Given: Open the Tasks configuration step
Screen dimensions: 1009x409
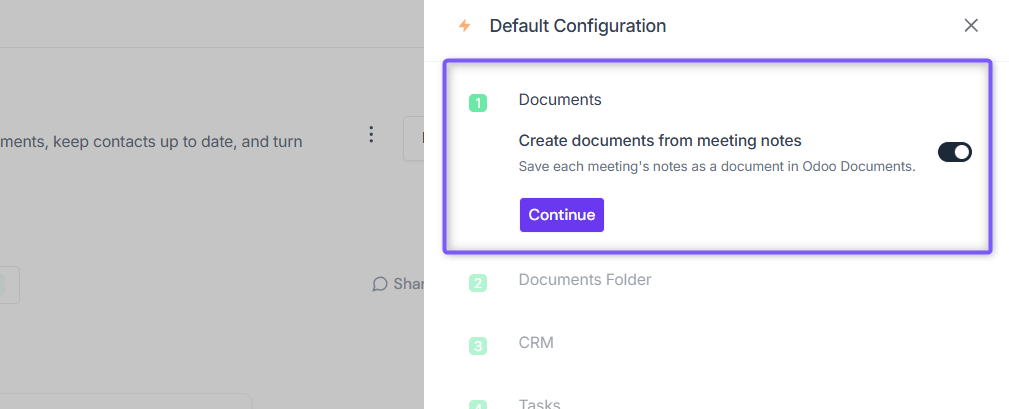Looking at the screenshot, I should tap(539, 403).
